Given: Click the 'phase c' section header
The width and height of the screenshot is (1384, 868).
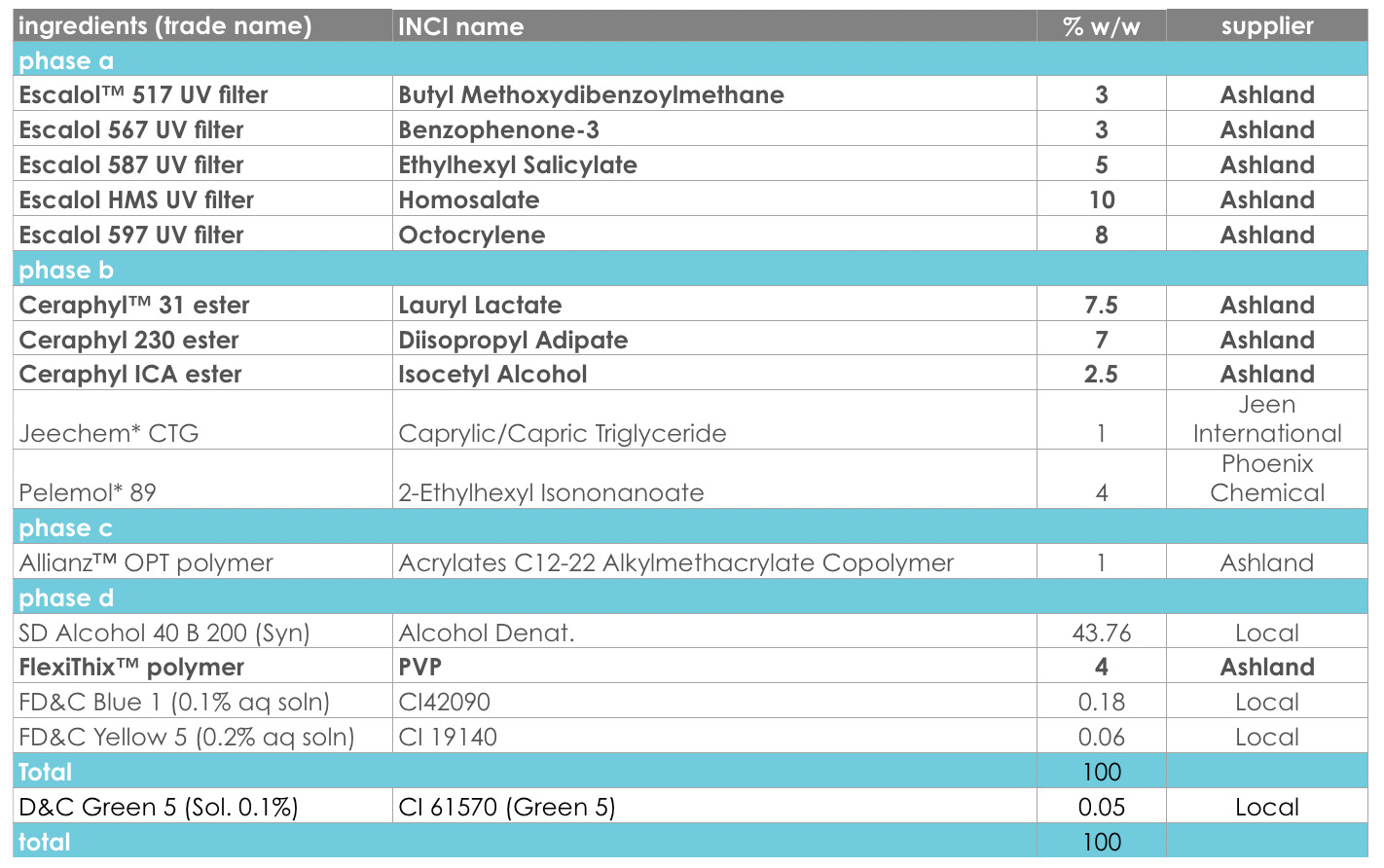Looking at the screenshot, I should [x=690, y=527].
